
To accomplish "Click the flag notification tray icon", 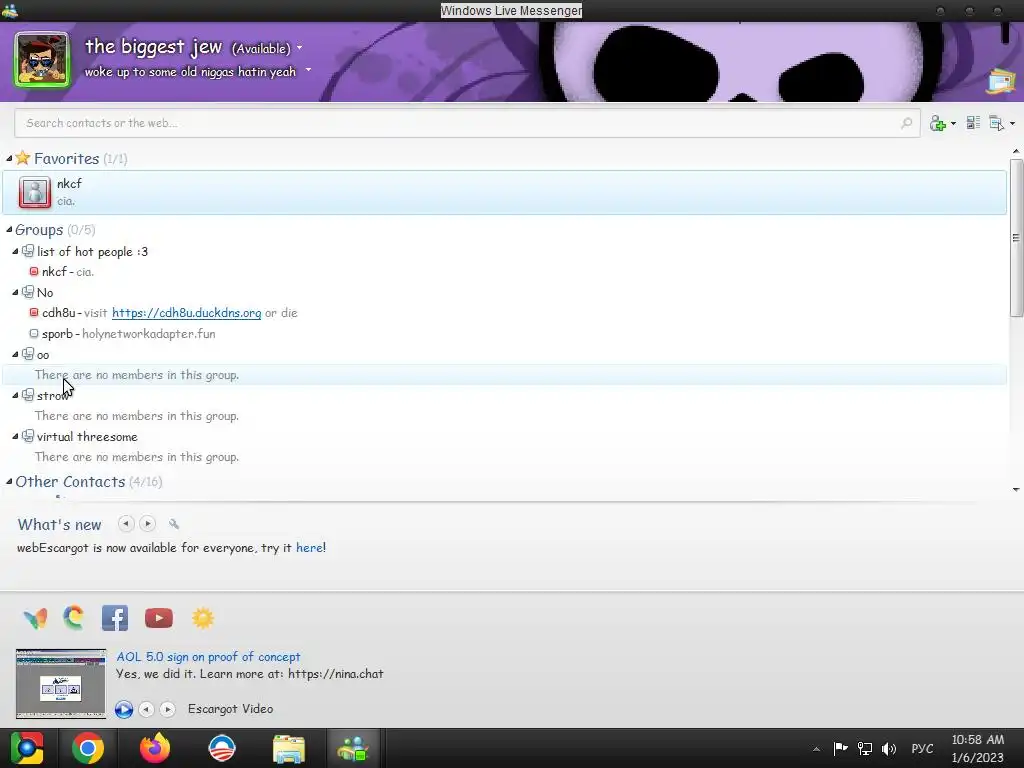I will coord(840,748).
